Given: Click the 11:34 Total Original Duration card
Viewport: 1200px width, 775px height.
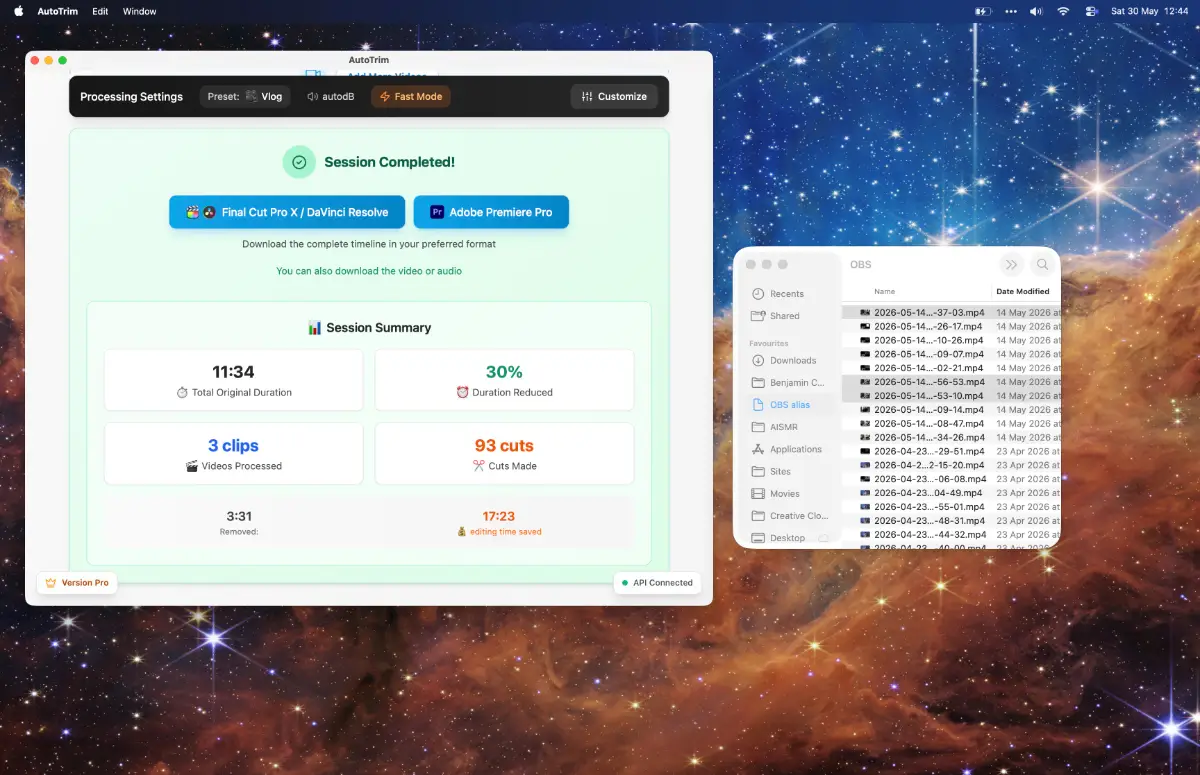Looking at the screenshot, I should point(234,380).
